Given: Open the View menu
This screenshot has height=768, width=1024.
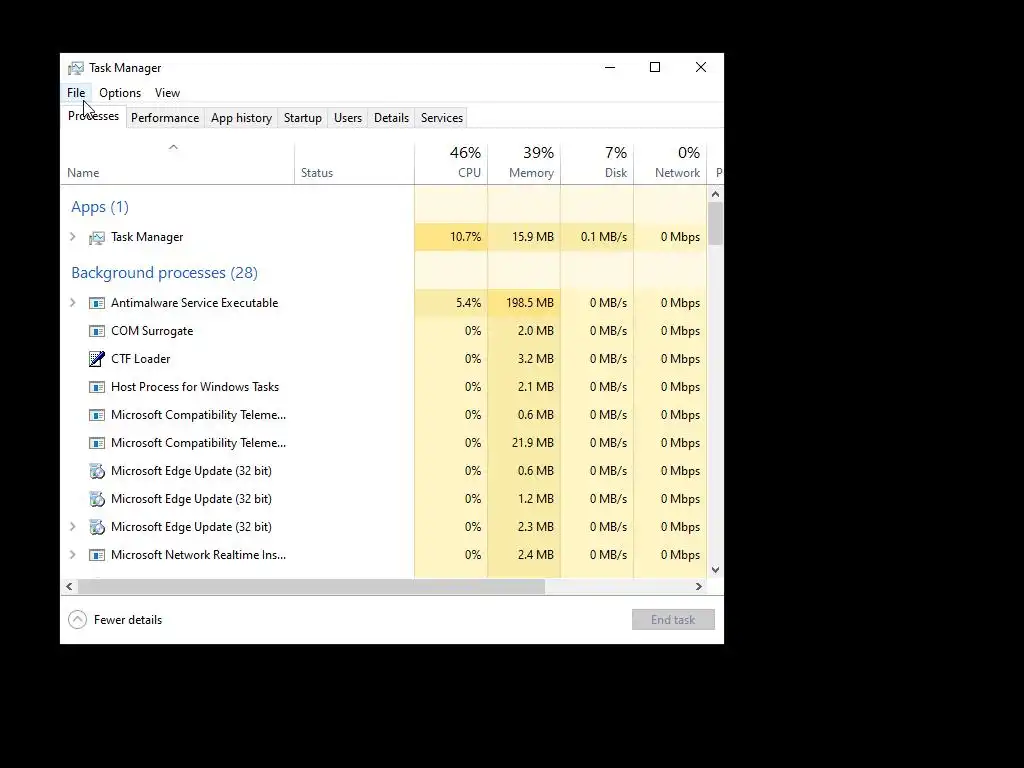Looking at the screenshot, I should tap(167, 93).
